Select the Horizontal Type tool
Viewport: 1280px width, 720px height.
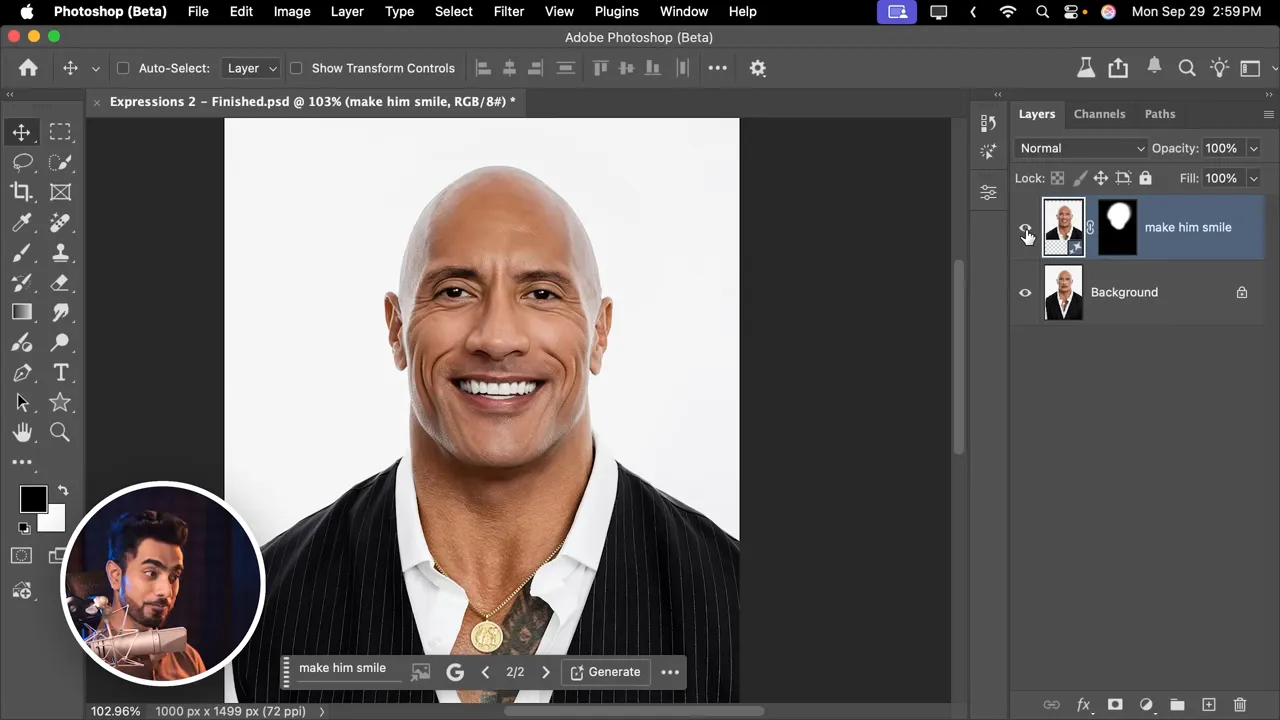[60, 372]
